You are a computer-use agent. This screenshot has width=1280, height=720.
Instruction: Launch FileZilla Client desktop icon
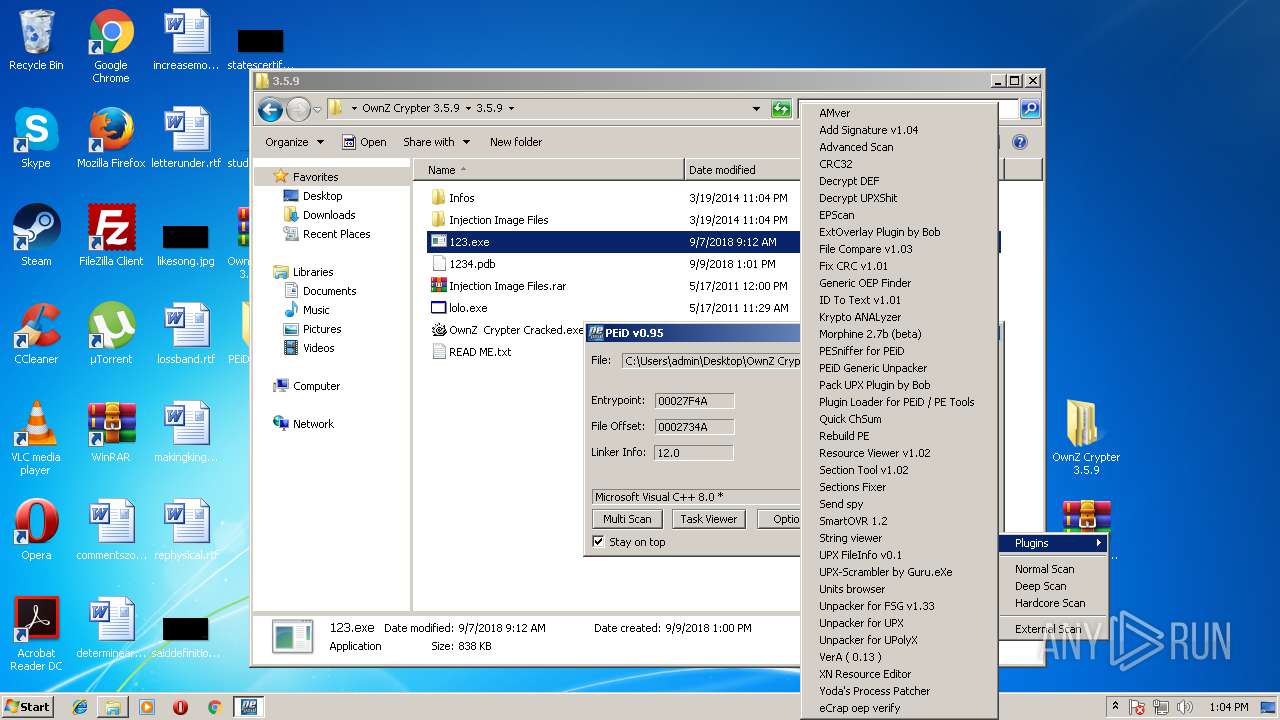[111, 237]
